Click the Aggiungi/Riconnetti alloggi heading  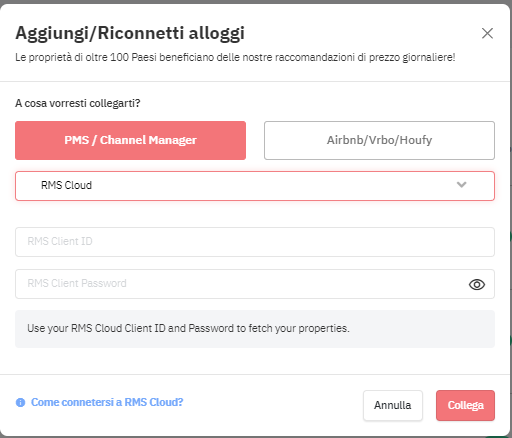(x=130, y=33)
